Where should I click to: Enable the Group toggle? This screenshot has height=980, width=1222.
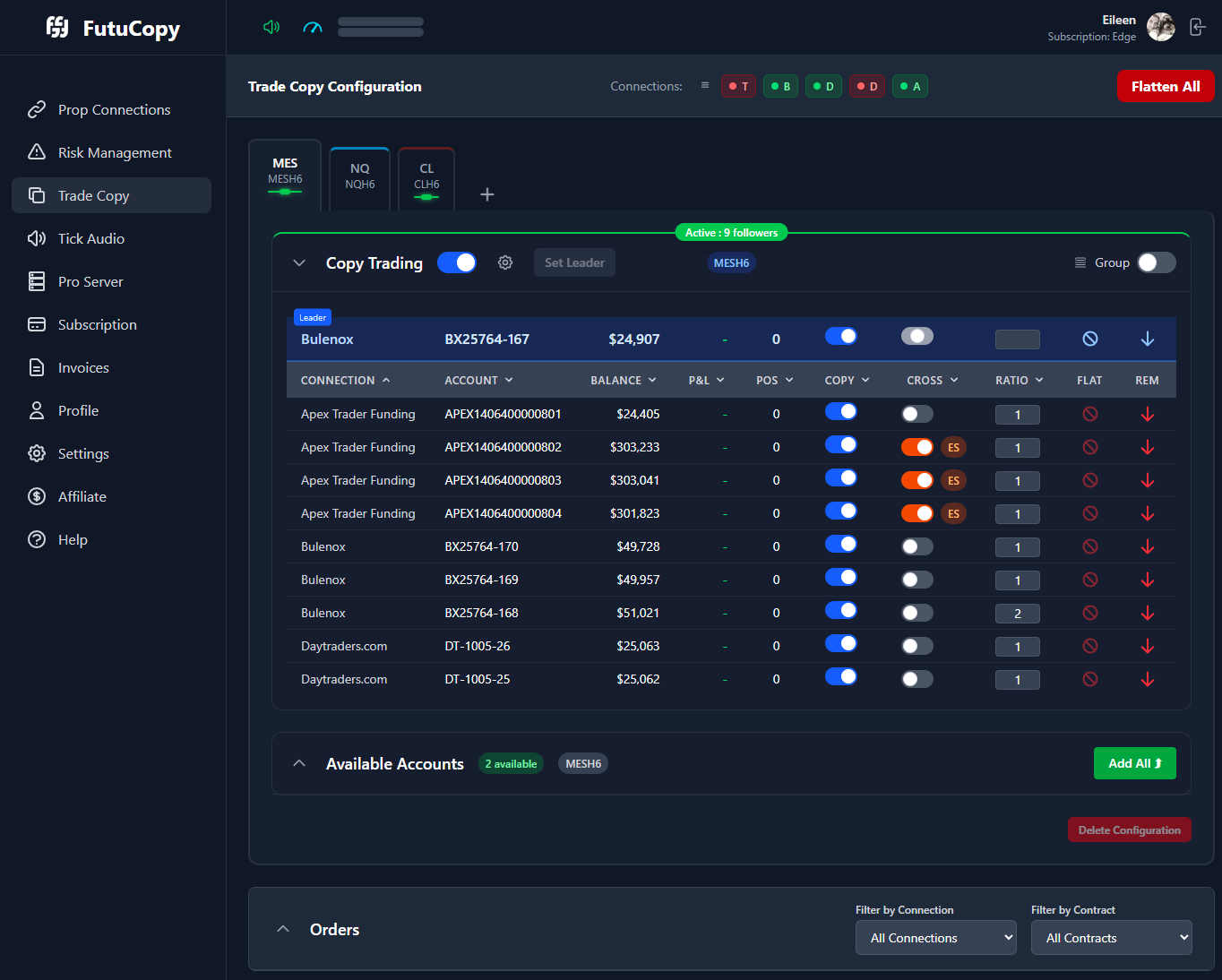tap(1156, 262)
